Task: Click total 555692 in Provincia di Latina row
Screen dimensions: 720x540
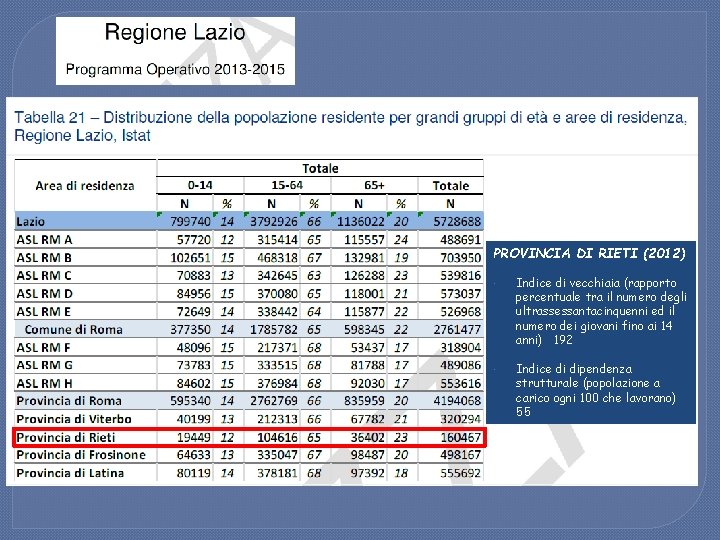Action: click(461, 473)
